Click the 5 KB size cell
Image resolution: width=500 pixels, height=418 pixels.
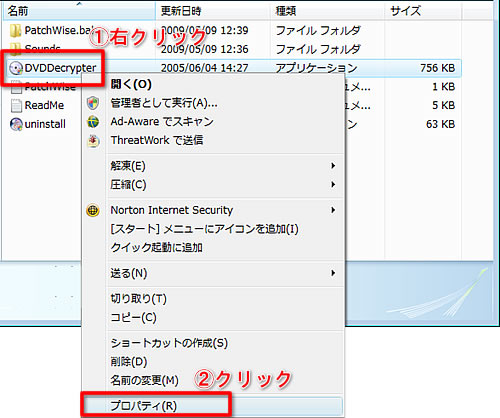coord(443,106)
